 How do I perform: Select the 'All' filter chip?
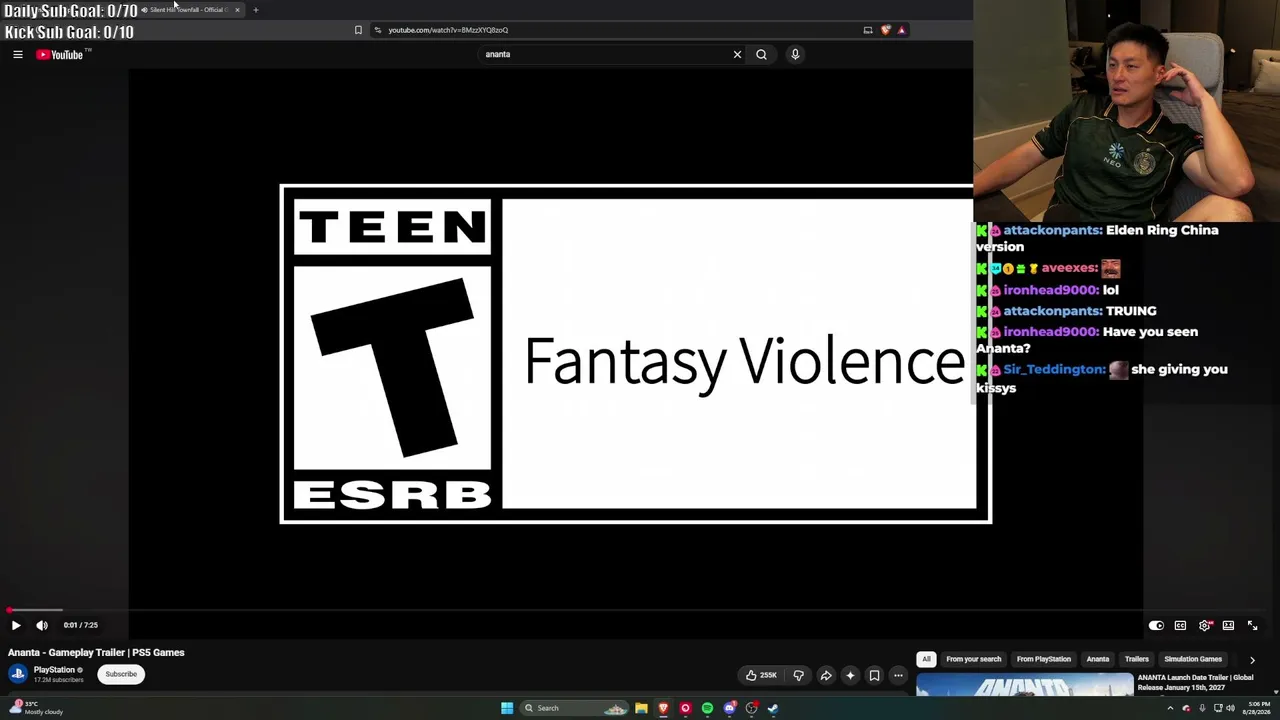(926, 659)
